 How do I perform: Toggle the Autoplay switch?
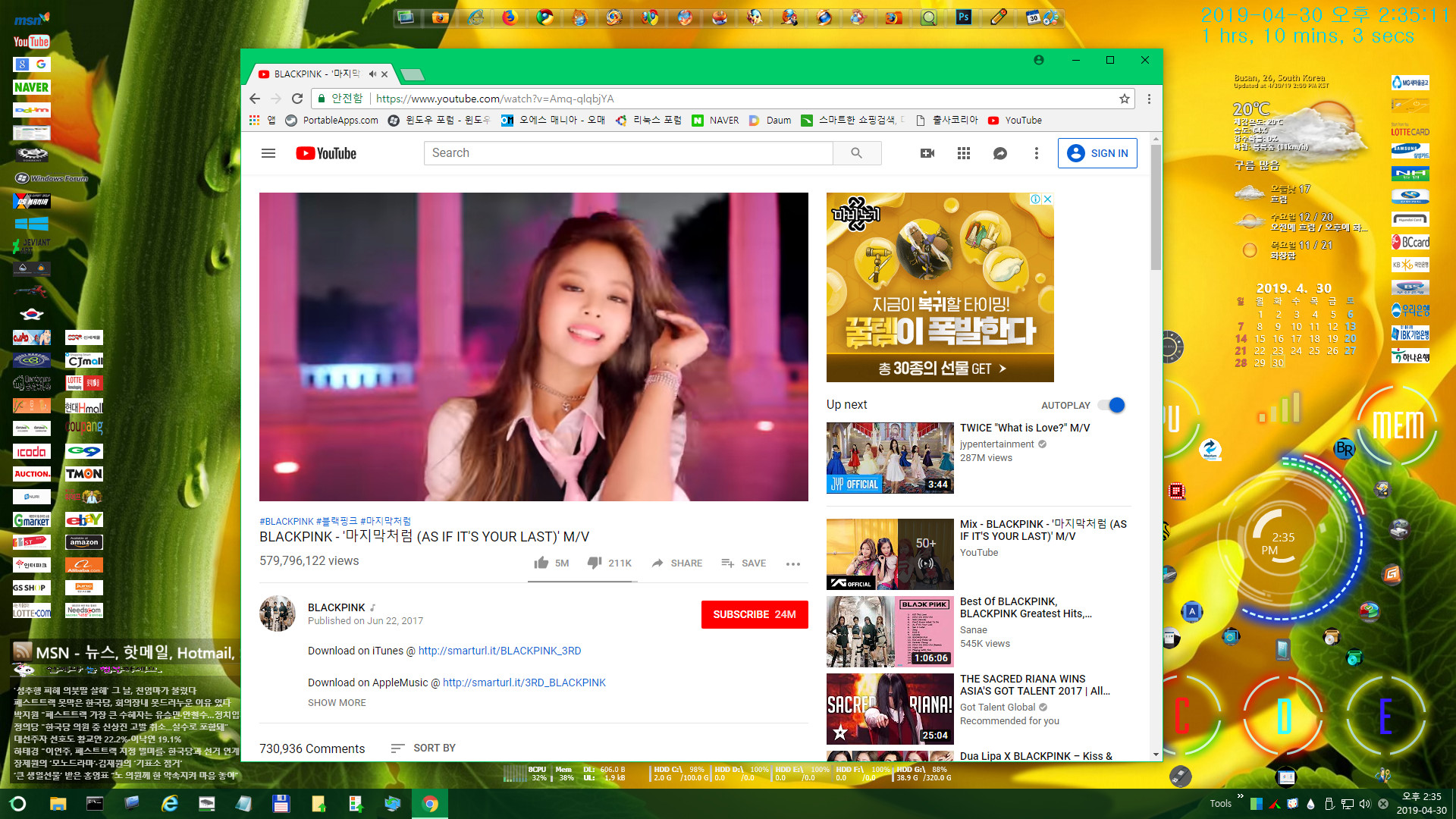click(x=1112, y=405)
